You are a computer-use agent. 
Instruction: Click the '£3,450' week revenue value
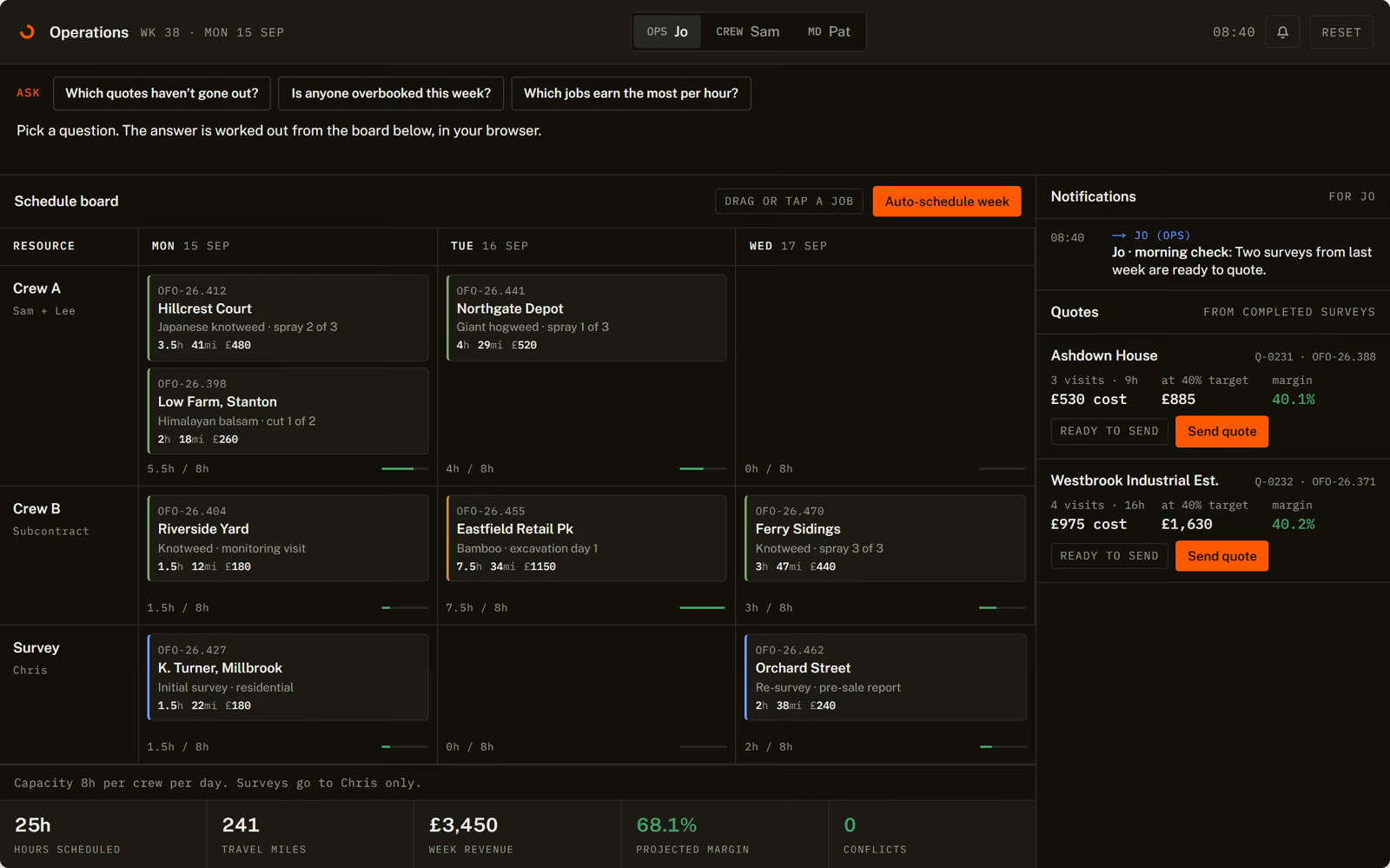click(463, 825)
